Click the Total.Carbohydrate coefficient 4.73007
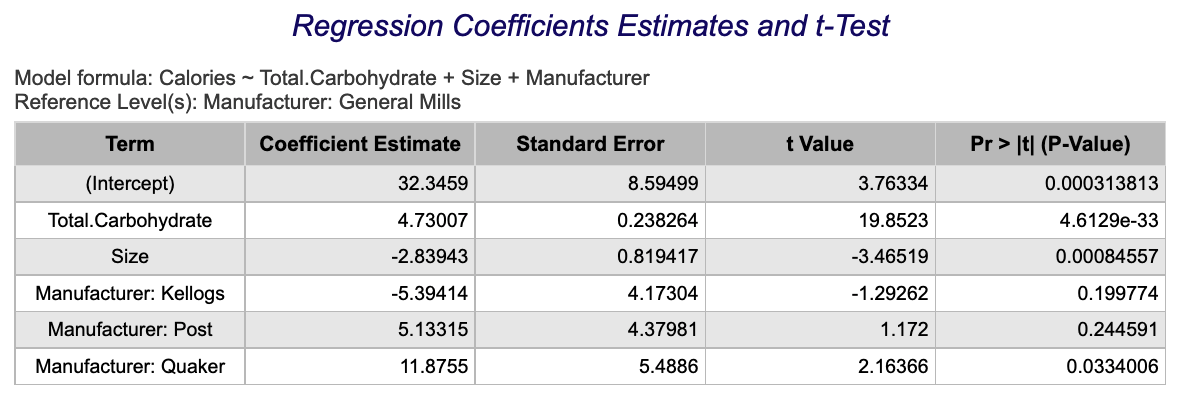 436,221
